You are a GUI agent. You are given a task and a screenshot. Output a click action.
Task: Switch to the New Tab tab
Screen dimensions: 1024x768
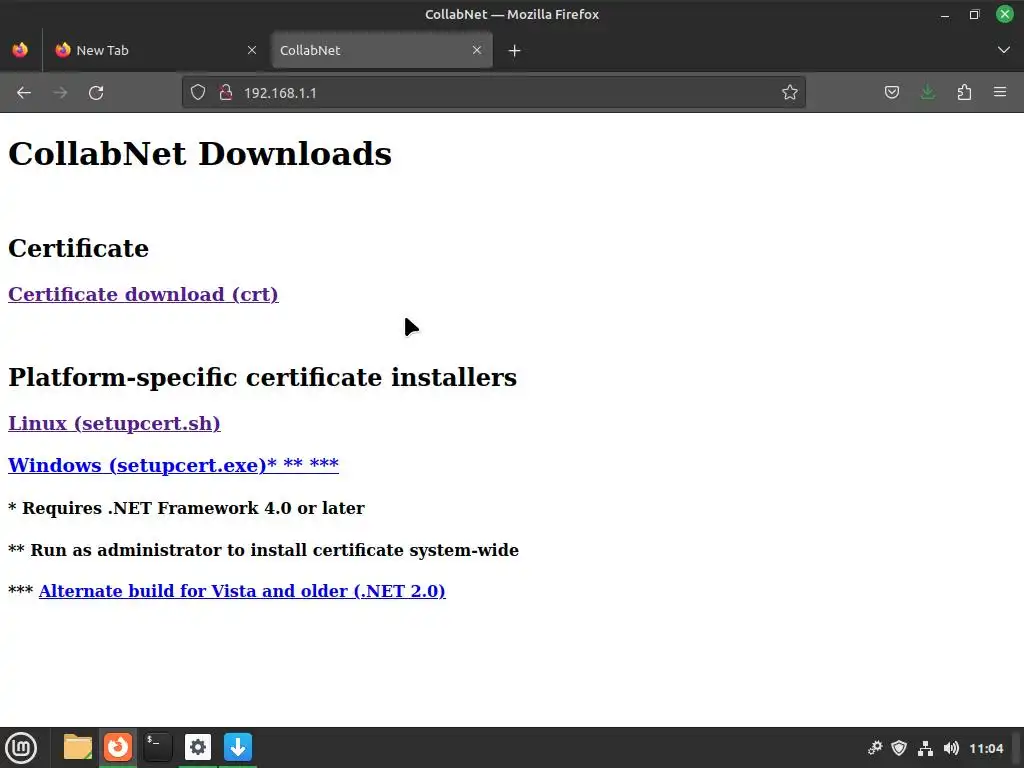pyautogui.click(x=156, y=50)
